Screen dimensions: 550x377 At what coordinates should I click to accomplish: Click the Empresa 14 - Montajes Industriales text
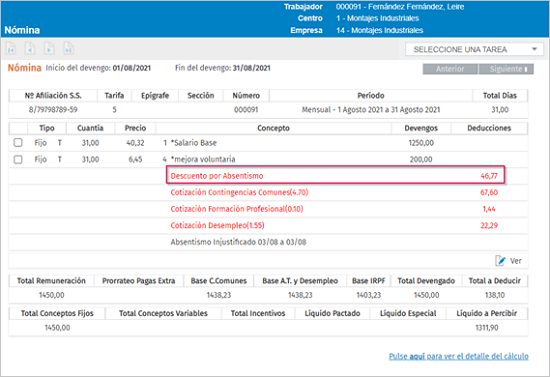(x=380, y=31)
